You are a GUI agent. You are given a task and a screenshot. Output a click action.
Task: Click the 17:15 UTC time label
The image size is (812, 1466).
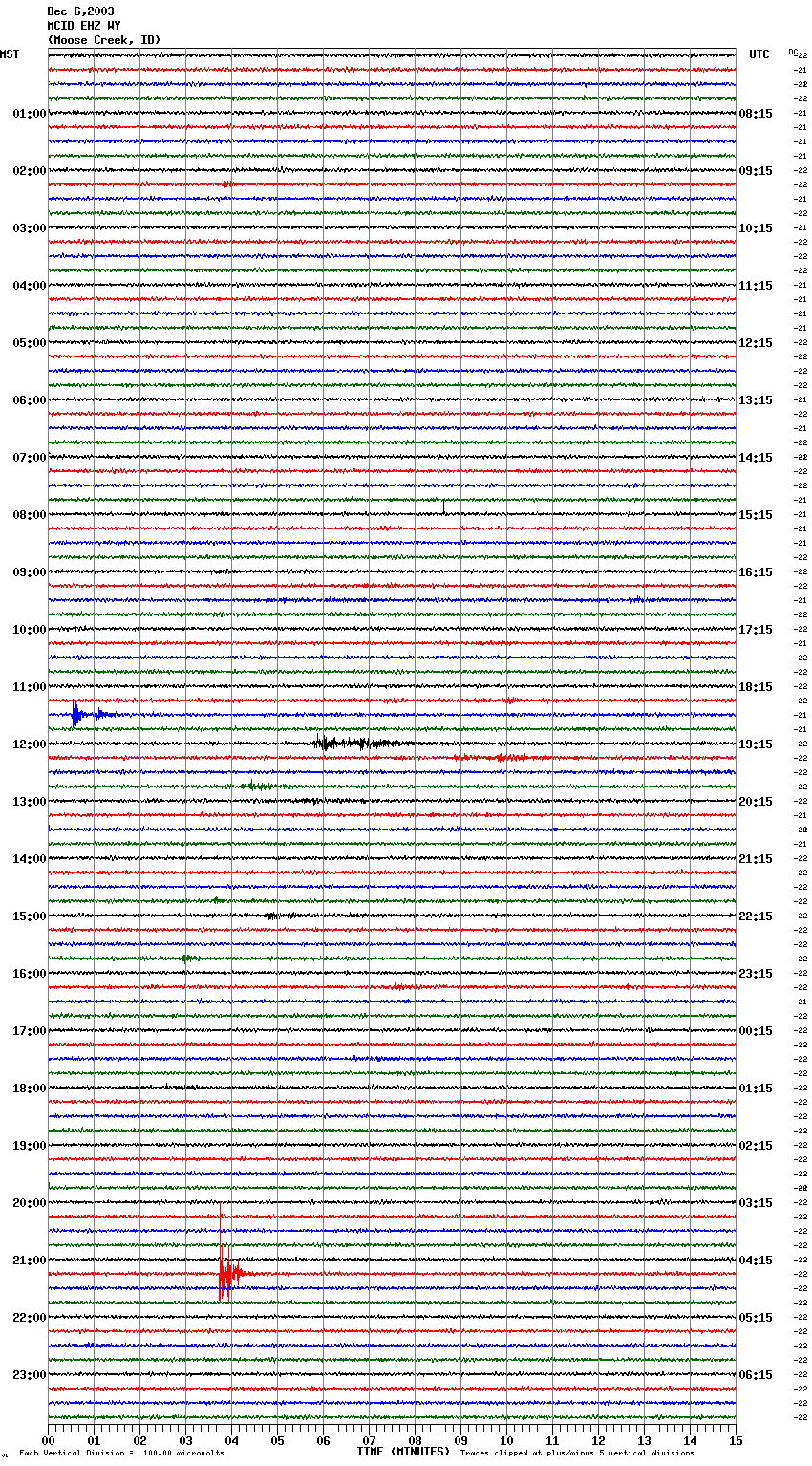tap(756, 630)
